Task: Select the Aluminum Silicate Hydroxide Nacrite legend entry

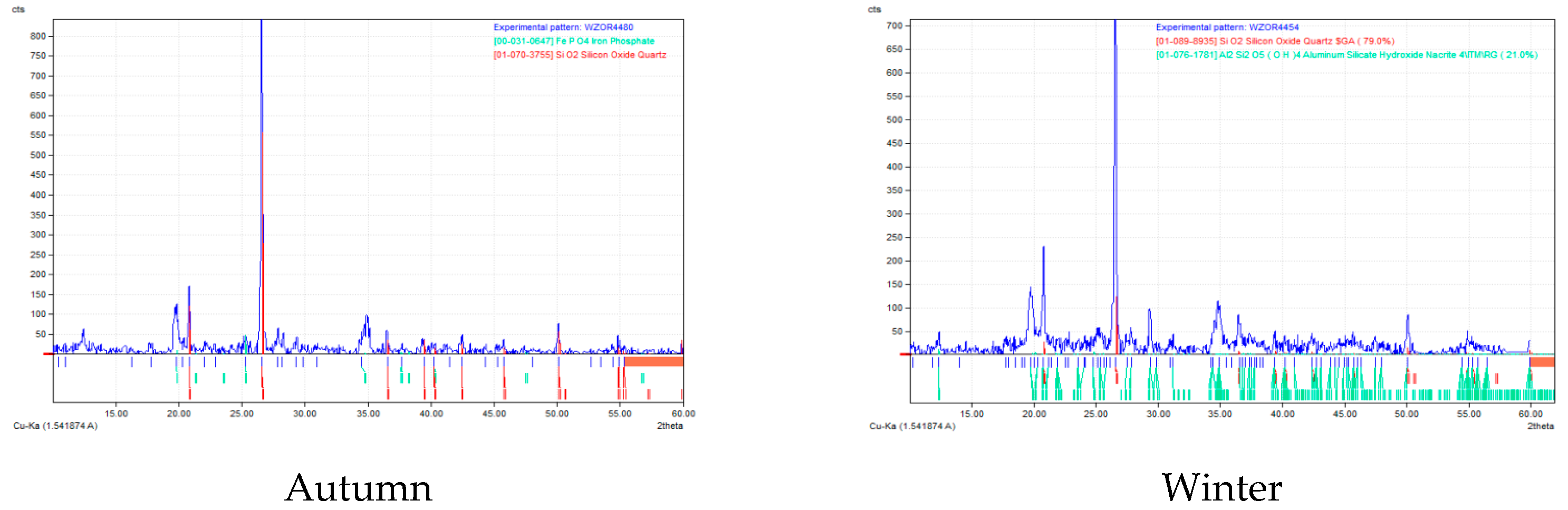Action: (1346, 55)
